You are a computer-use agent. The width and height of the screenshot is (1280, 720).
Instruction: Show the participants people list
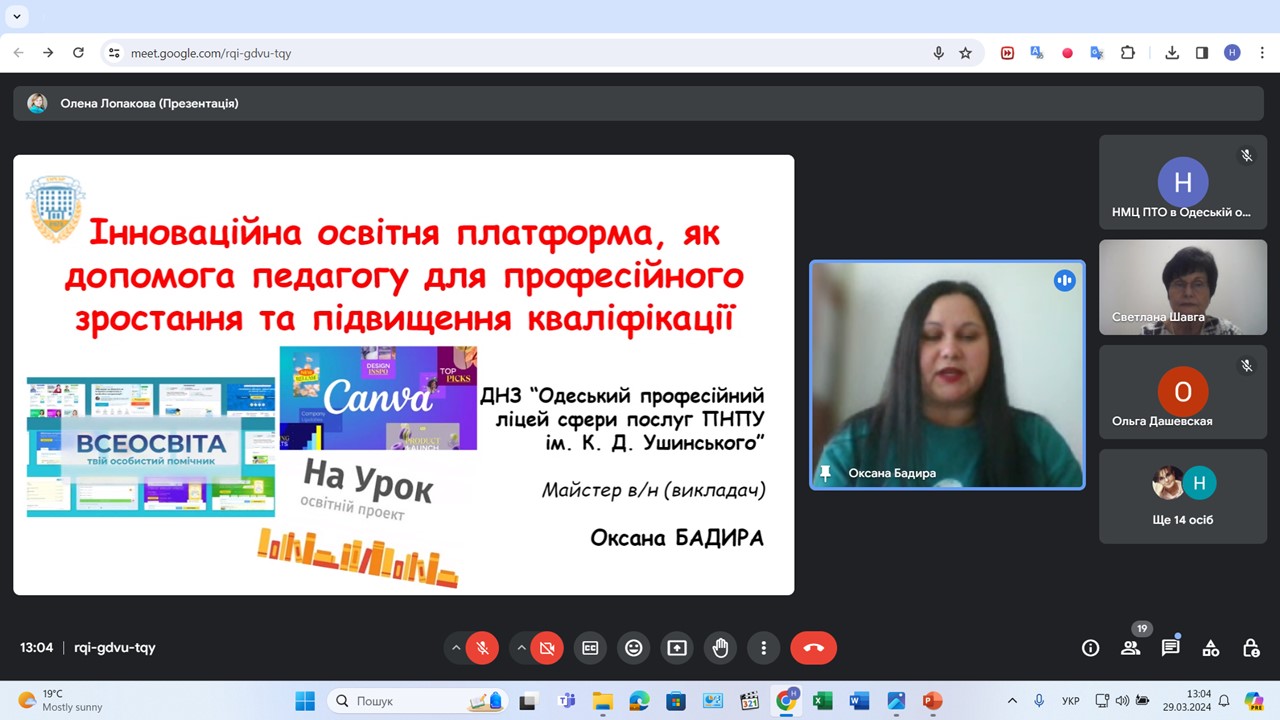tap(1130, 648)
